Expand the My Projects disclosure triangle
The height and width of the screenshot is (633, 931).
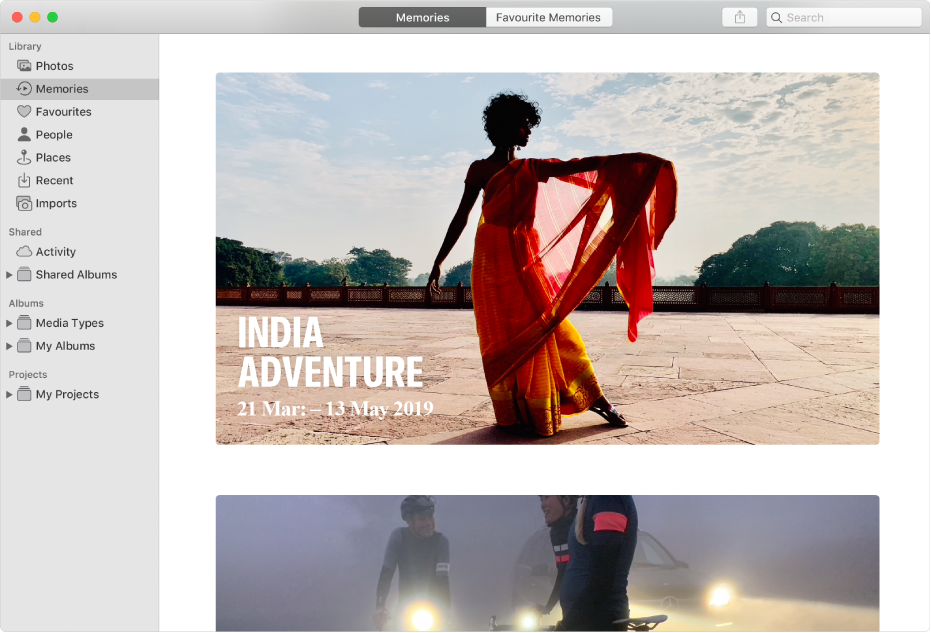tap(9, 395)
